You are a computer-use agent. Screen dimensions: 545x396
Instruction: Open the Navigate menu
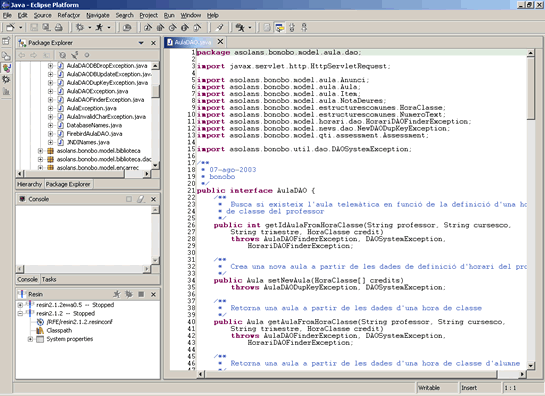(98, 15)
